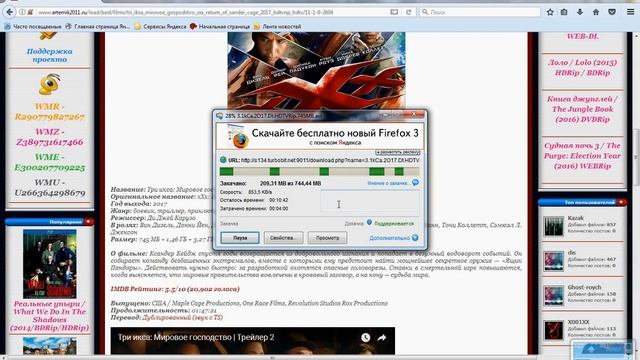
Task: Click Пауза button in download dialog
Action: [240, 238]
